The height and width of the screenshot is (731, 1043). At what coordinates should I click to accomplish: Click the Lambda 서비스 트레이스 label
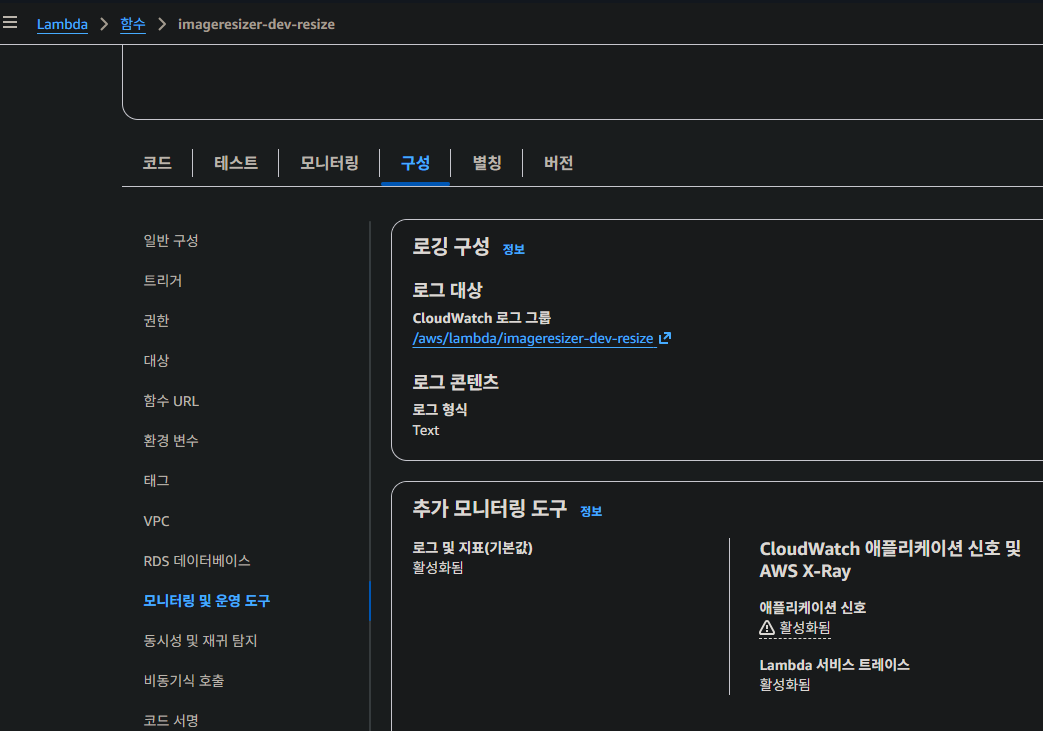(x=834, y=664)
